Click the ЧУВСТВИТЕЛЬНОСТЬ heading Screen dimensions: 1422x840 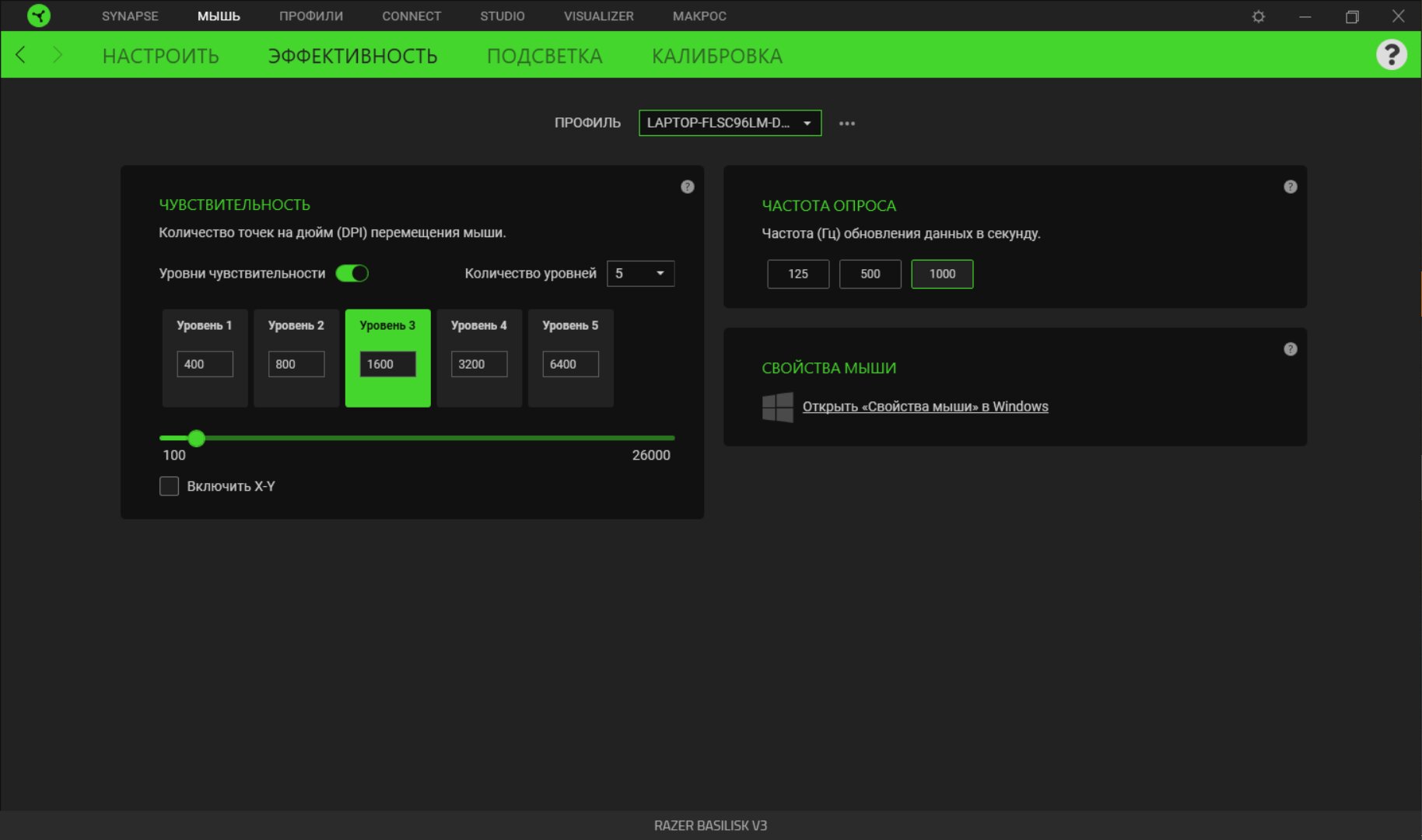coord(235,205)
